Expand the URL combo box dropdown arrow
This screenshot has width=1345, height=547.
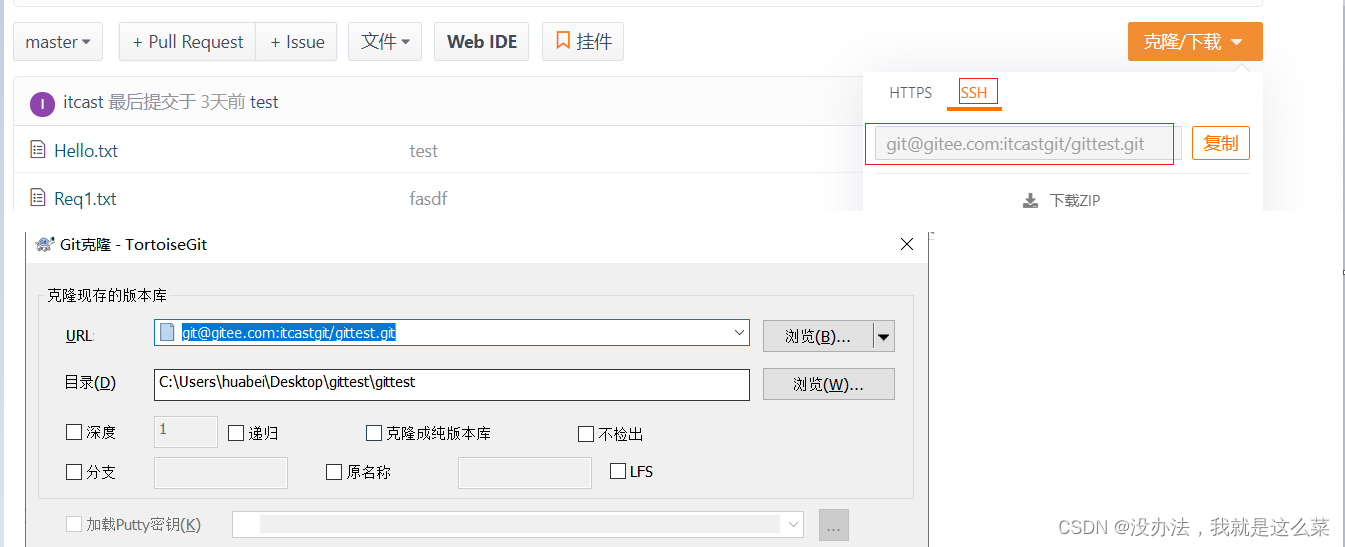click(x=740, y=332)
